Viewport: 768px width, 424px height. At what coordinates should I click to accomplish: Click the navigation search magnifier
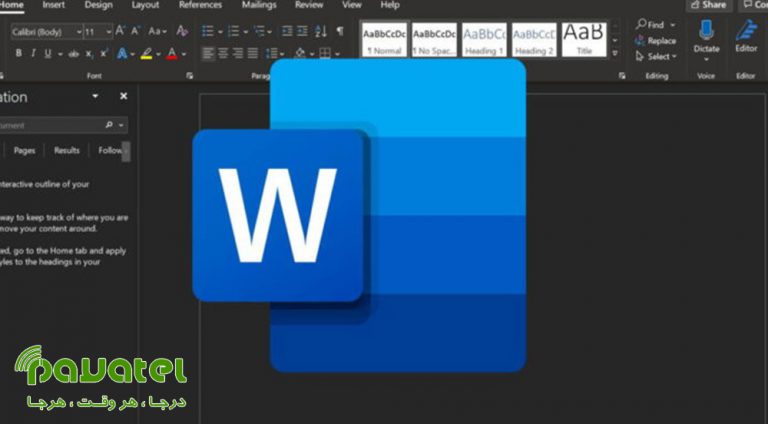pos(109,125)
